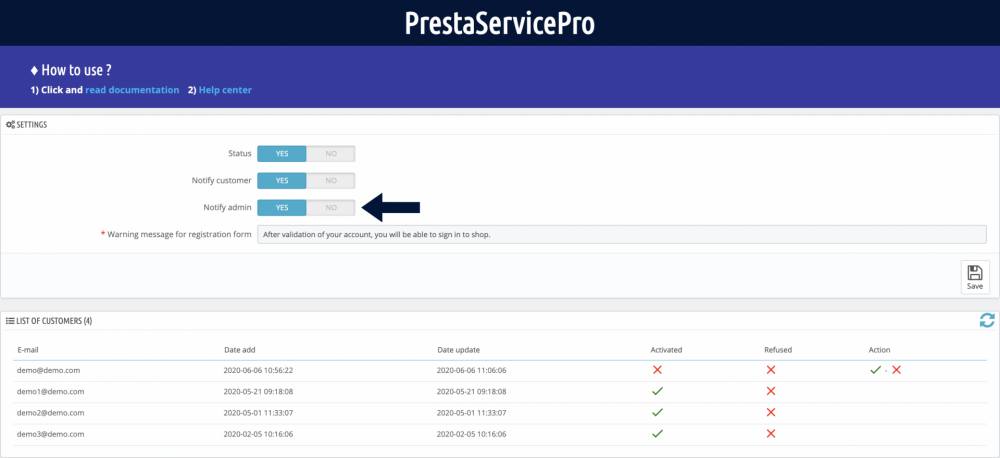1000x458 pixels.
Task: Click date update 2020-05-01 11:33:07
Action: [472, 412]
